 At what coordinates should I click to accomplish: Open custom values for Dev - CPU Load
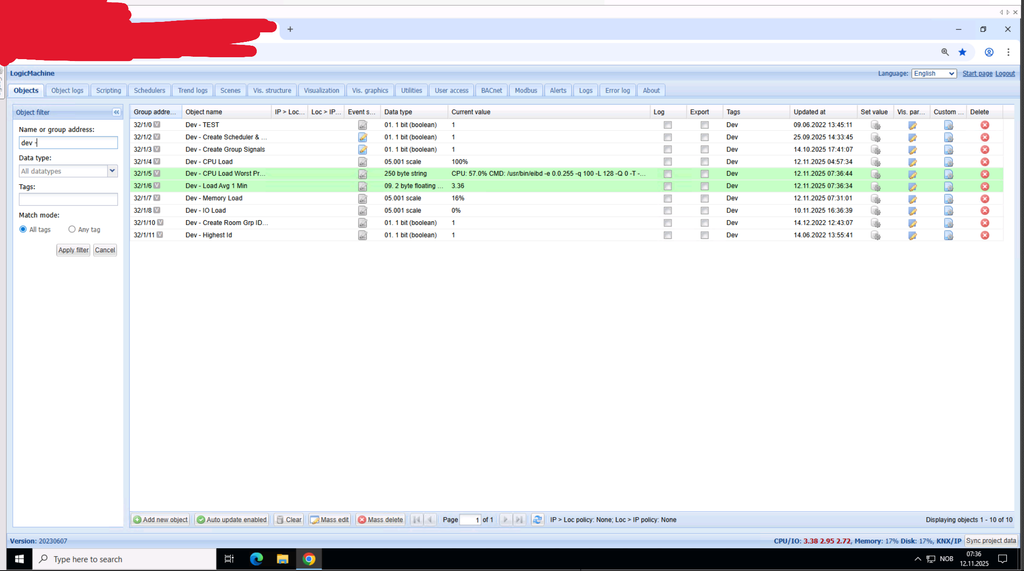[948, 161]
